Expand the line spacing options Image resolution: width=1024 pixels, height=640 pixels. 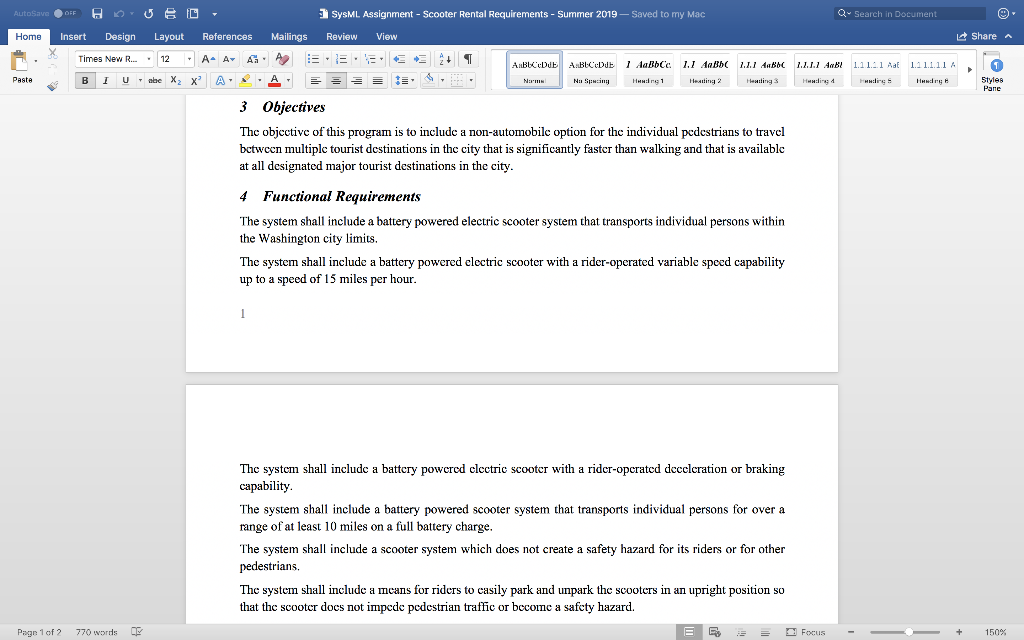tap(413, 79)
